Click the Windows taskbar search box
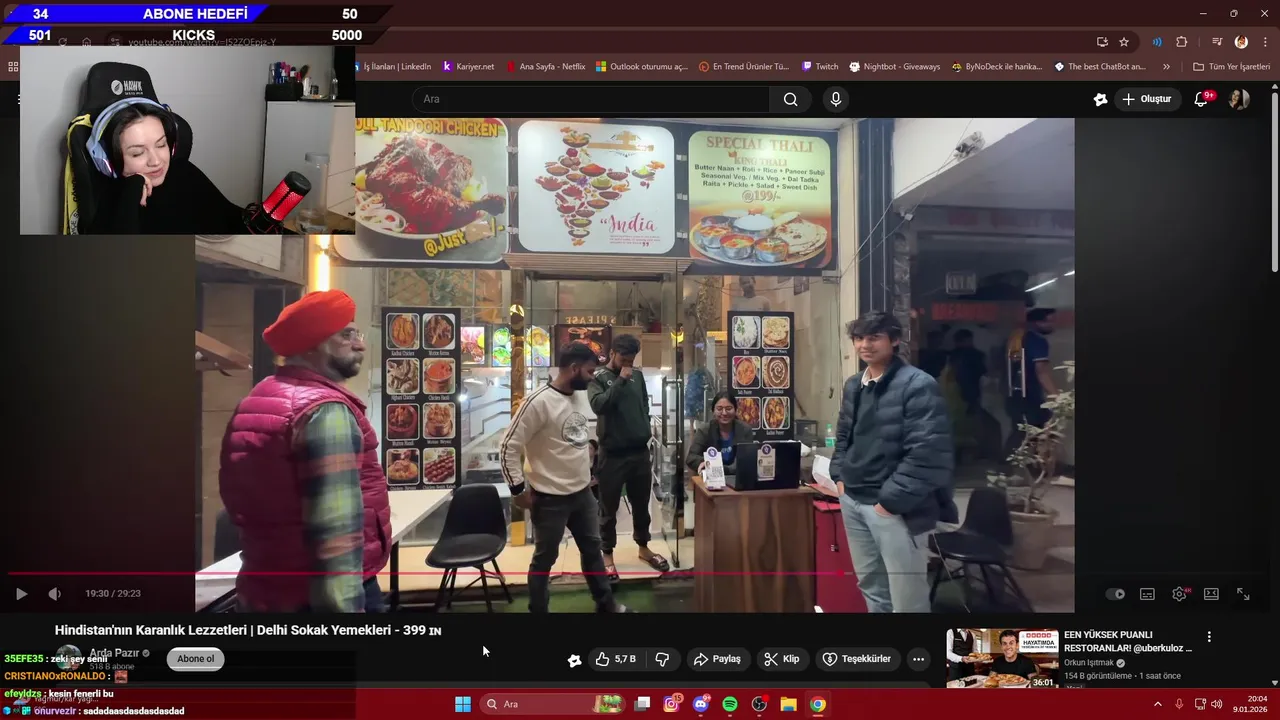The height and width of the screenshot is (720, 1280). pyautogui.click(x=552, y=704)
